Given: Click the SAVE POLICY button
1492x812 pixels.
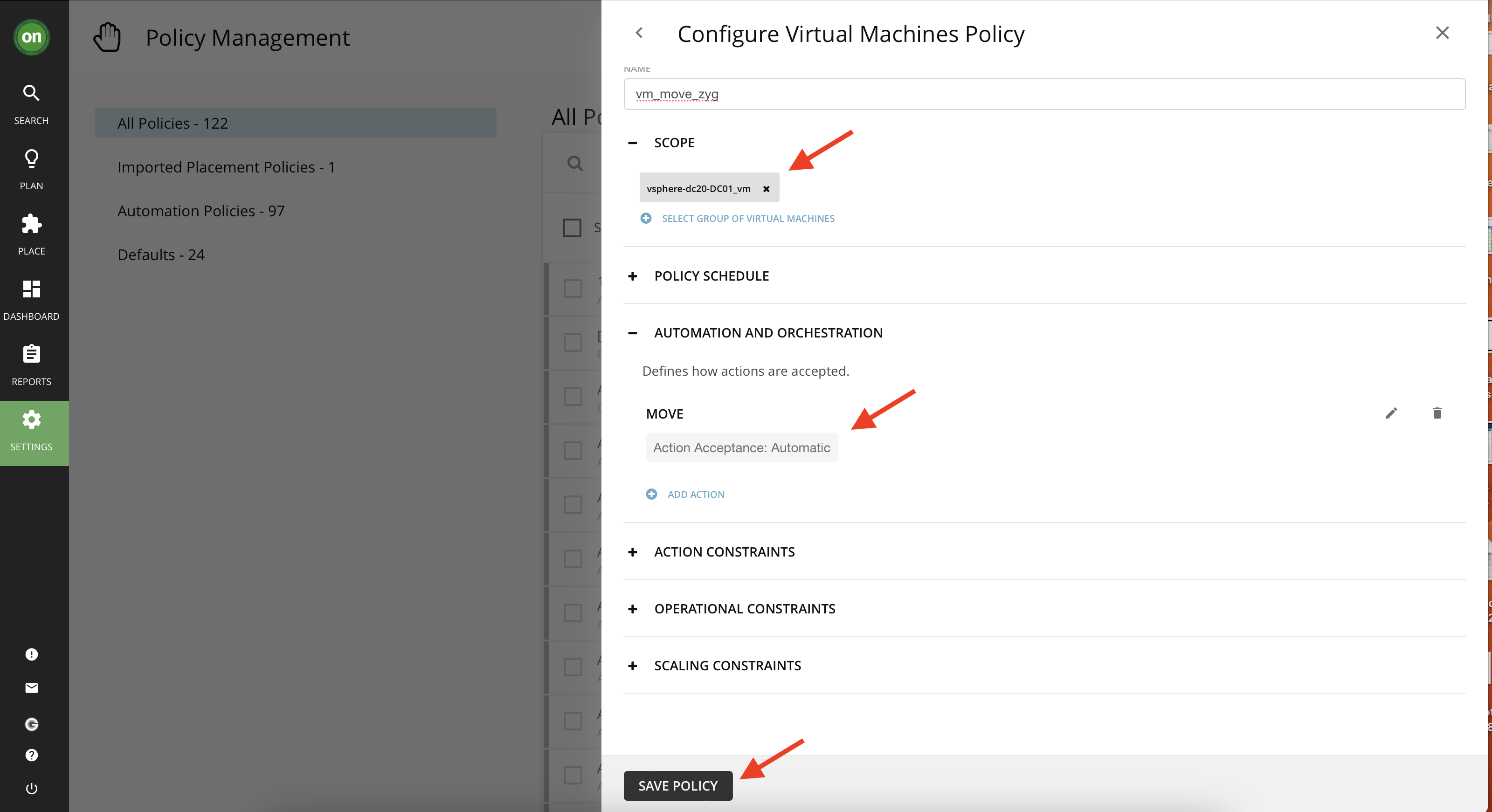Looking at the screenshot, I should 677,785.
